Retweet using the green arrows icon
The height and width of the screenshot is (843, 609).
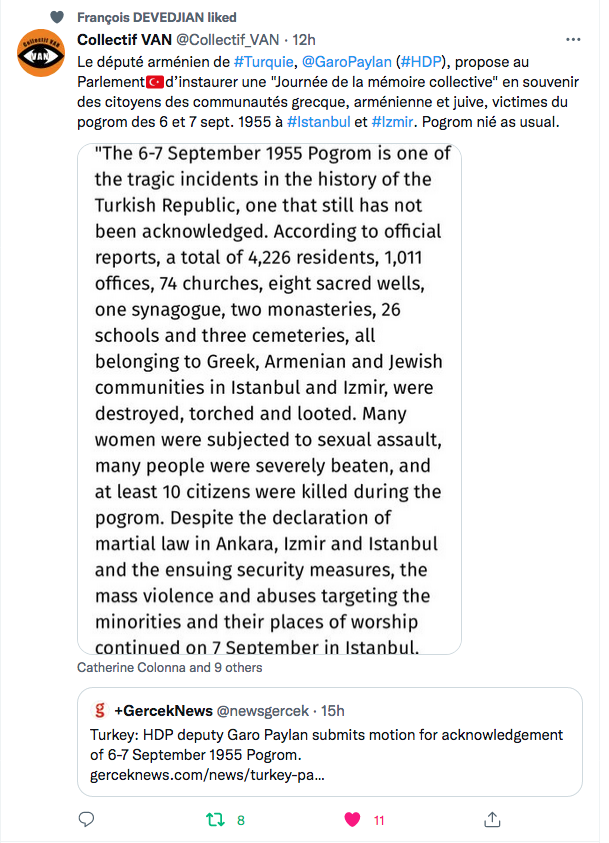pos(215,820)
